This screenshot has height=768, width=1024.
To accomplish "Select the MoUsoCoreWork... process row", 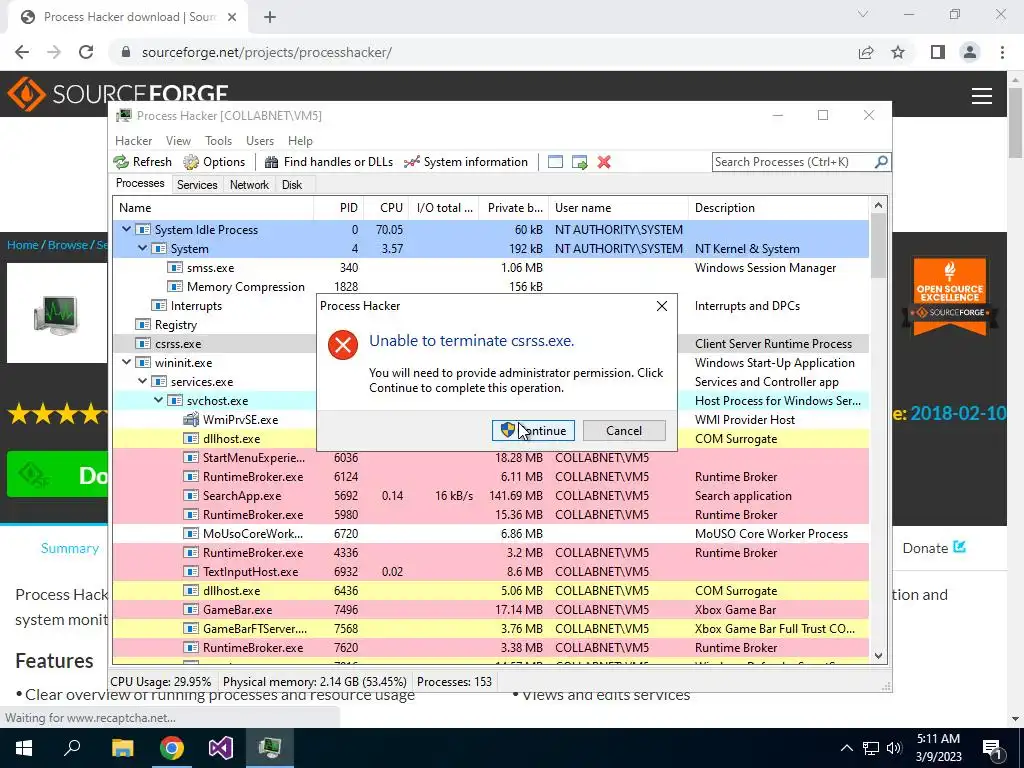I will [491, 534].
